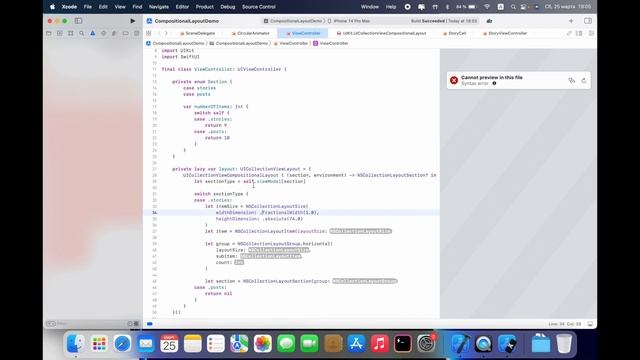
Task: Toggle recent files filter in navigator
Action: tap(130, 324)
